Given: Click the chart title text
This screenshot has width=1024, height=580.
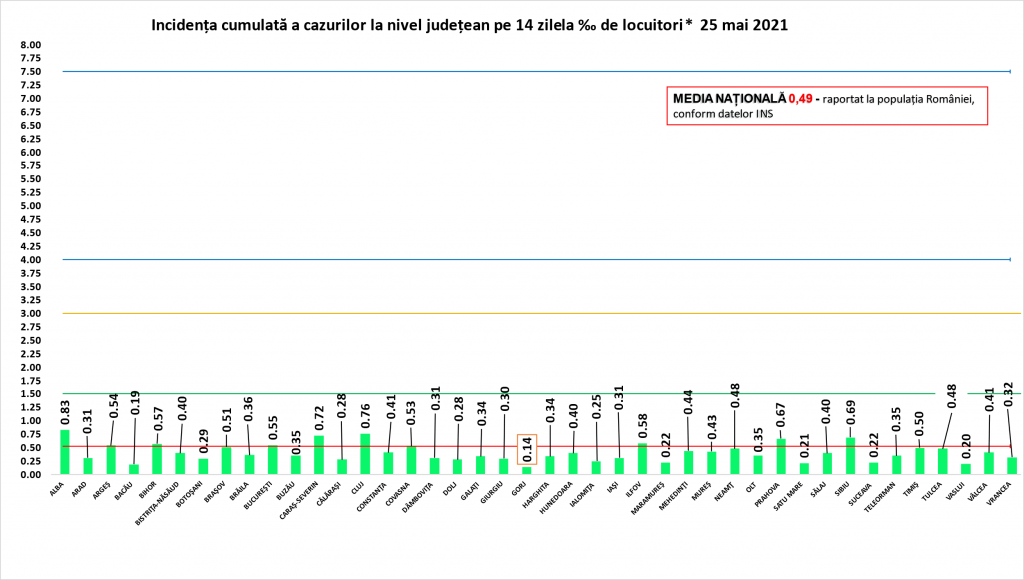Looking at the screenshot, I should tap(470, 25).
